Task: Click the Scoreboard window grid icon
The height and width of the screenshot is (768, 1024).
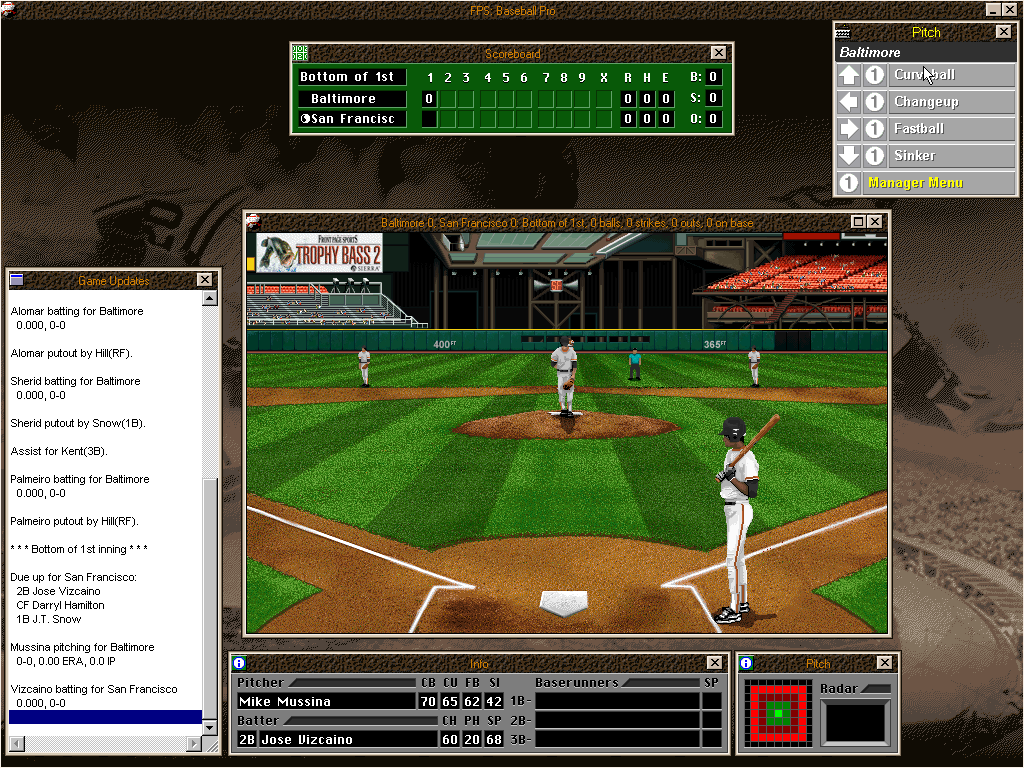Action: 300,53
